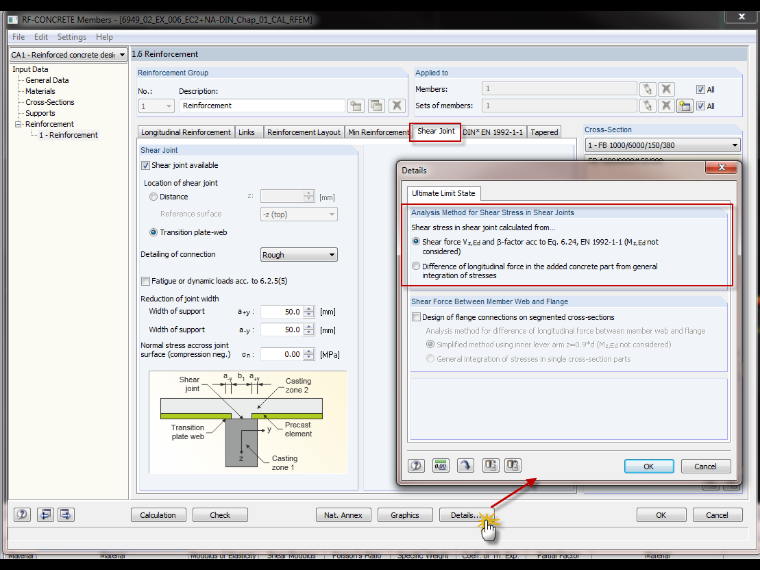Enable Fatigue or dynamic loads checkbox
The image size is (760, 570).
point(145,281)
